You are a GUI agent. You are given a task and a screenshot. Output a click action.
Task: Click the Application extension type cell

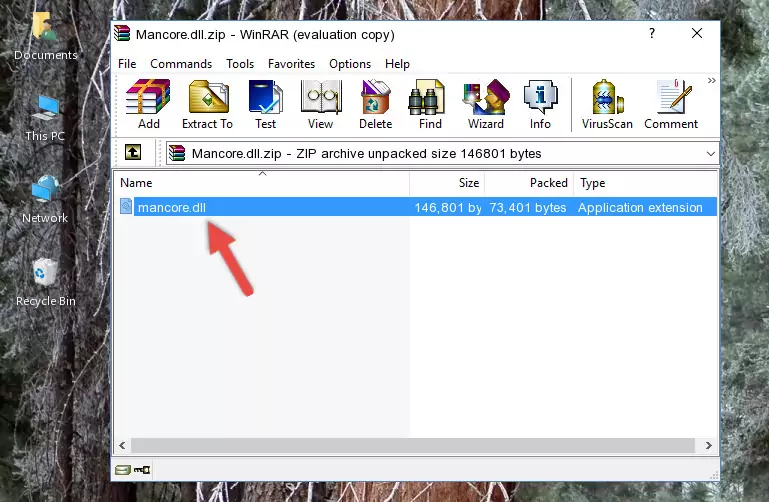640,207
